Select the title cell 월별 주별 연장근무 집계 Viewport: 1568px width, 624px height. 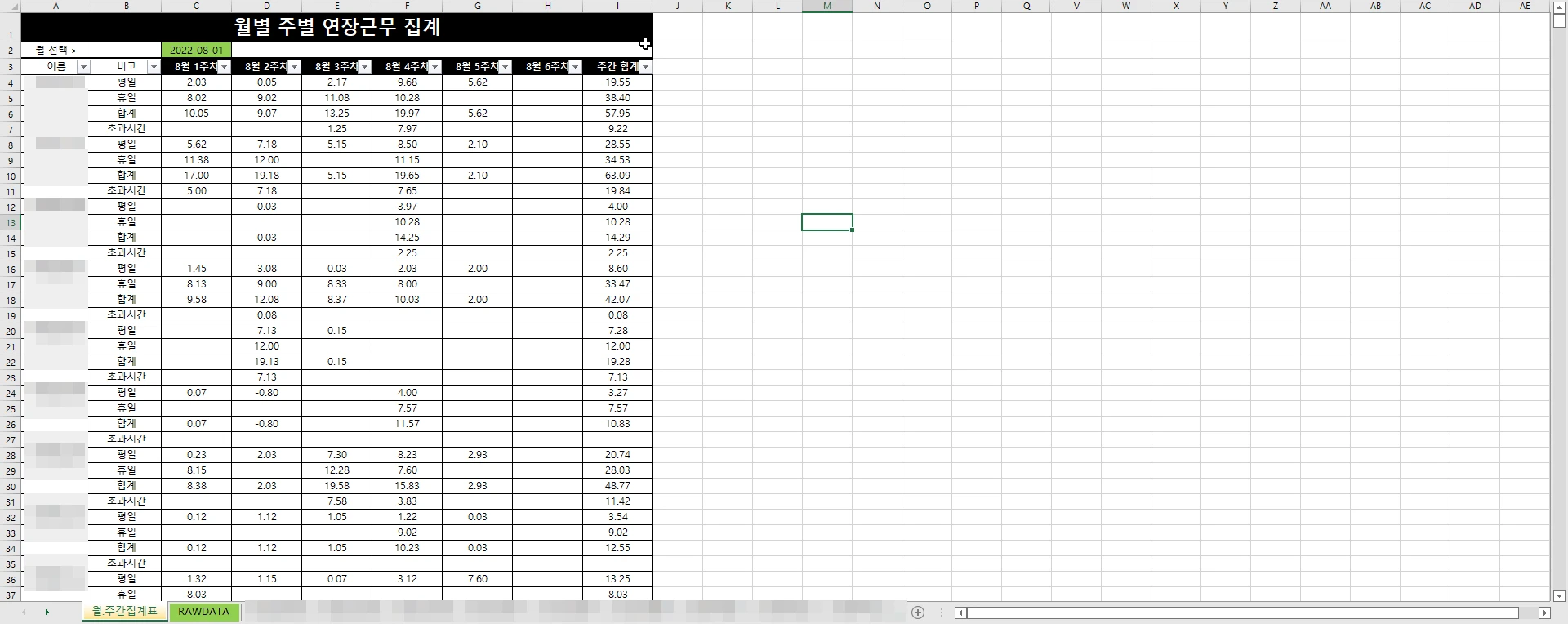point(336,27)
